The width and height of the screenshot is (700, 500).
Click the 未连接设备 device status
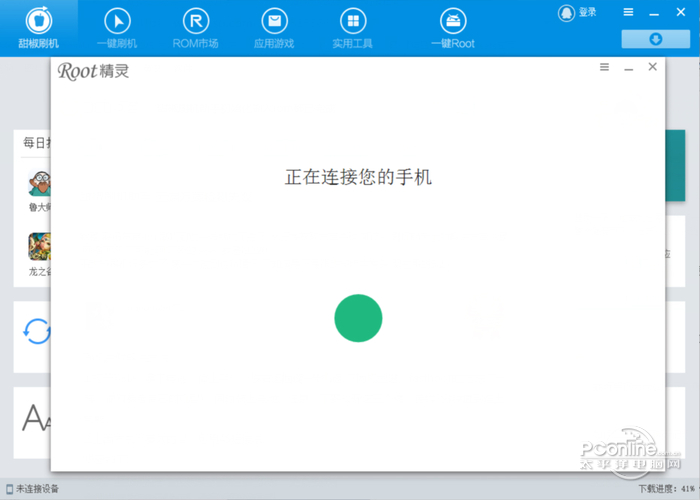pyautogui.click(x=33, y=489)
